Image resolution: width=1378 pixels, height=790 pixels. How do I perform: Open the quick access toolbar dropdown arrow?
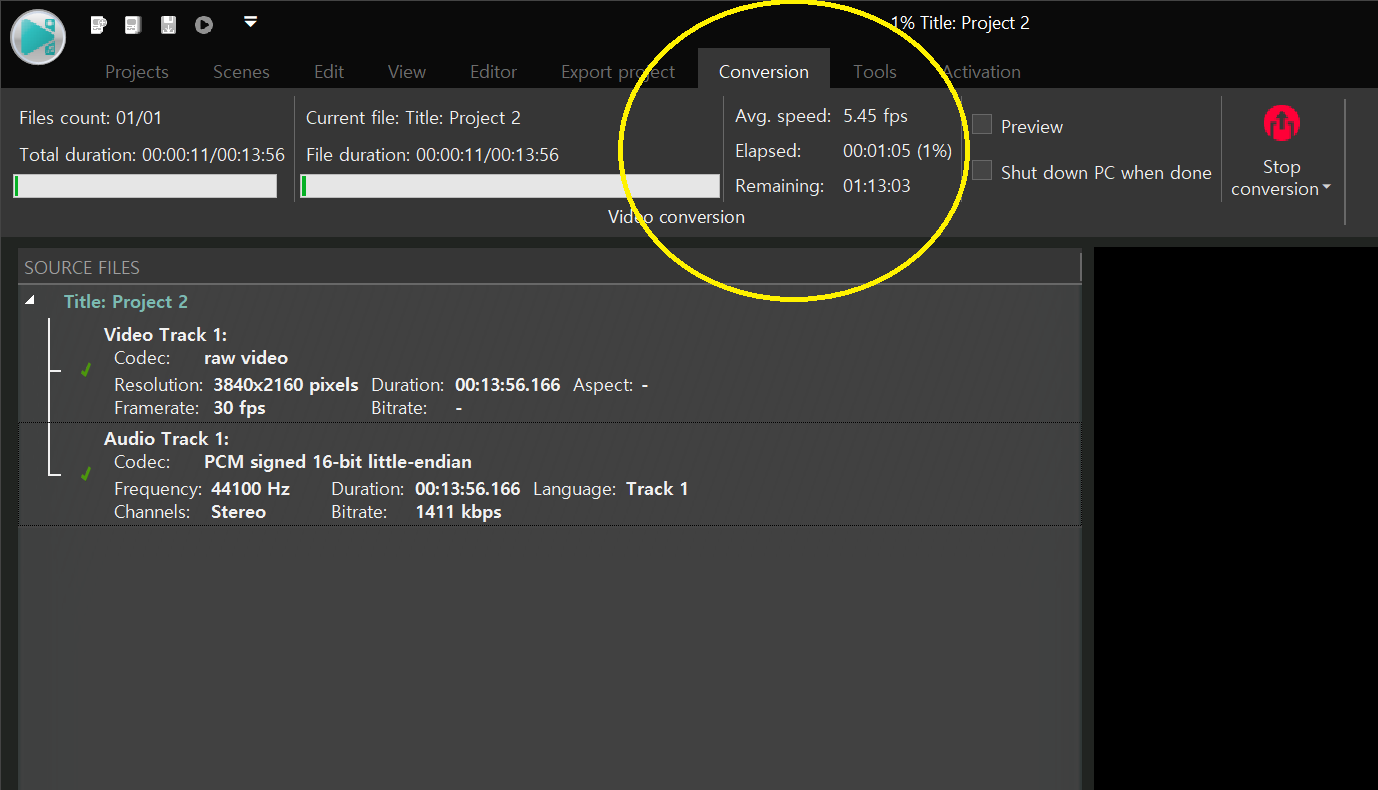pyautogui.click(x=251, y=22)
